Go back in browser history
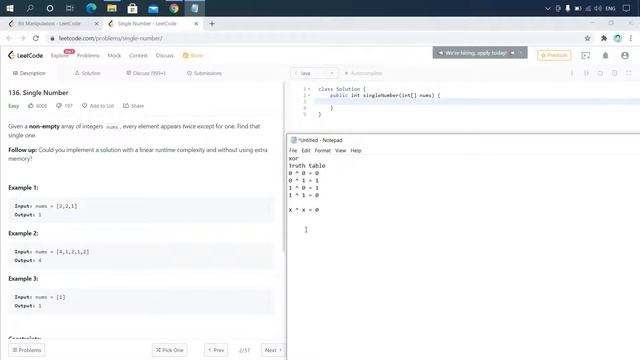Viewport: 640px width, 360px height. 9,38
